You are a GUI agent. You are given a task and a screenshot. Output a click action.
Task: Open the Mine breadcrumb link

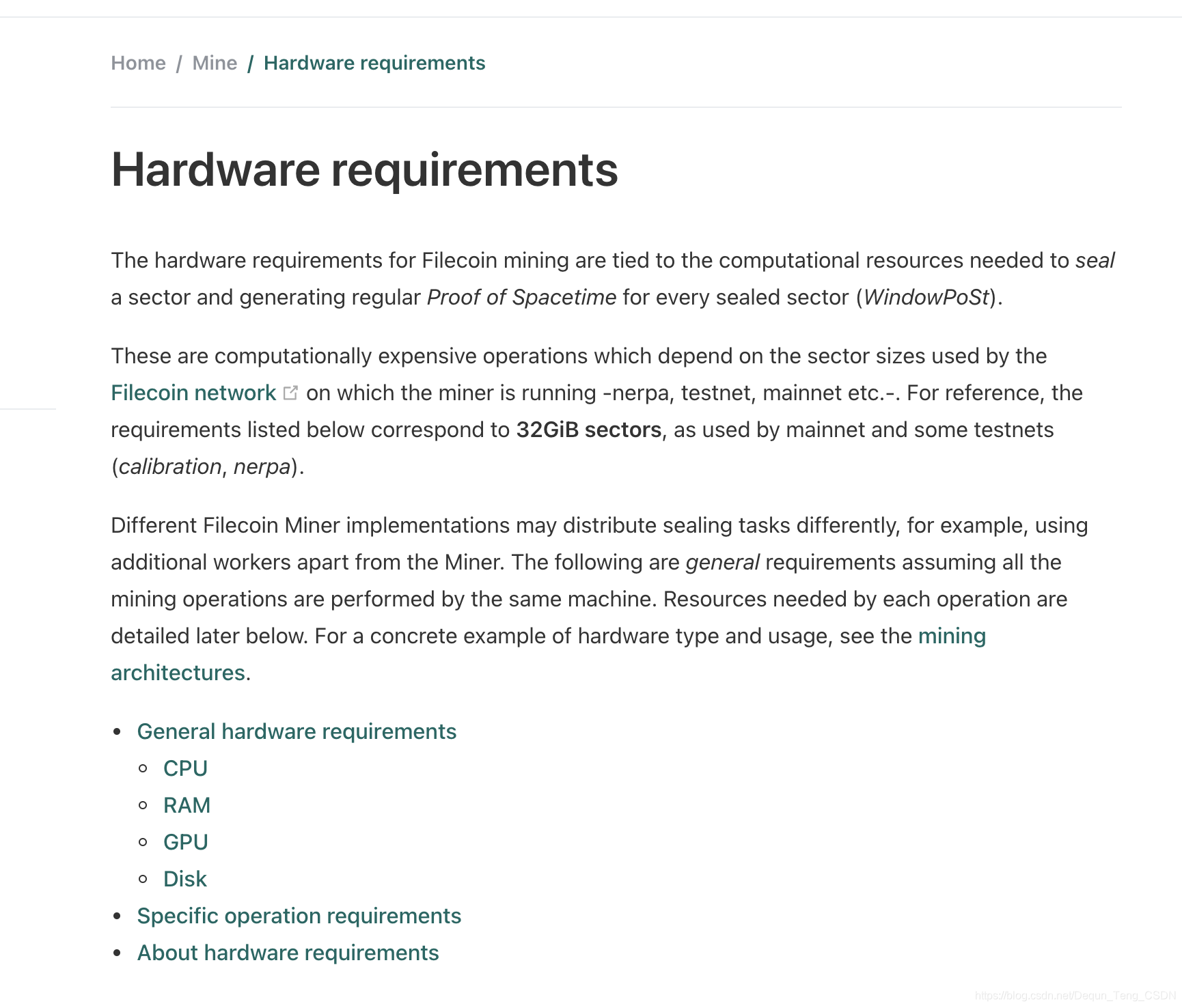[x=215, y=63]
